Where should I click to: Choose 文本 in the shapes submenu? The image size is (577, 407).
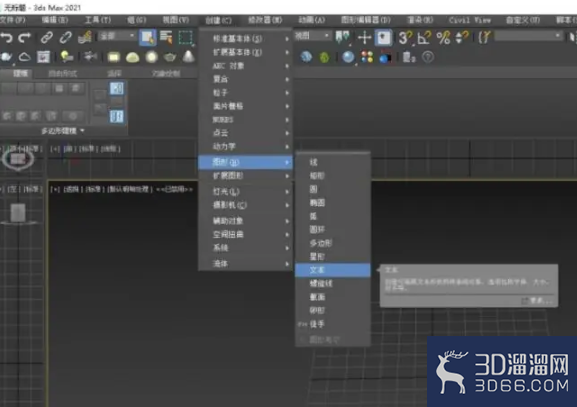[332, 270]
